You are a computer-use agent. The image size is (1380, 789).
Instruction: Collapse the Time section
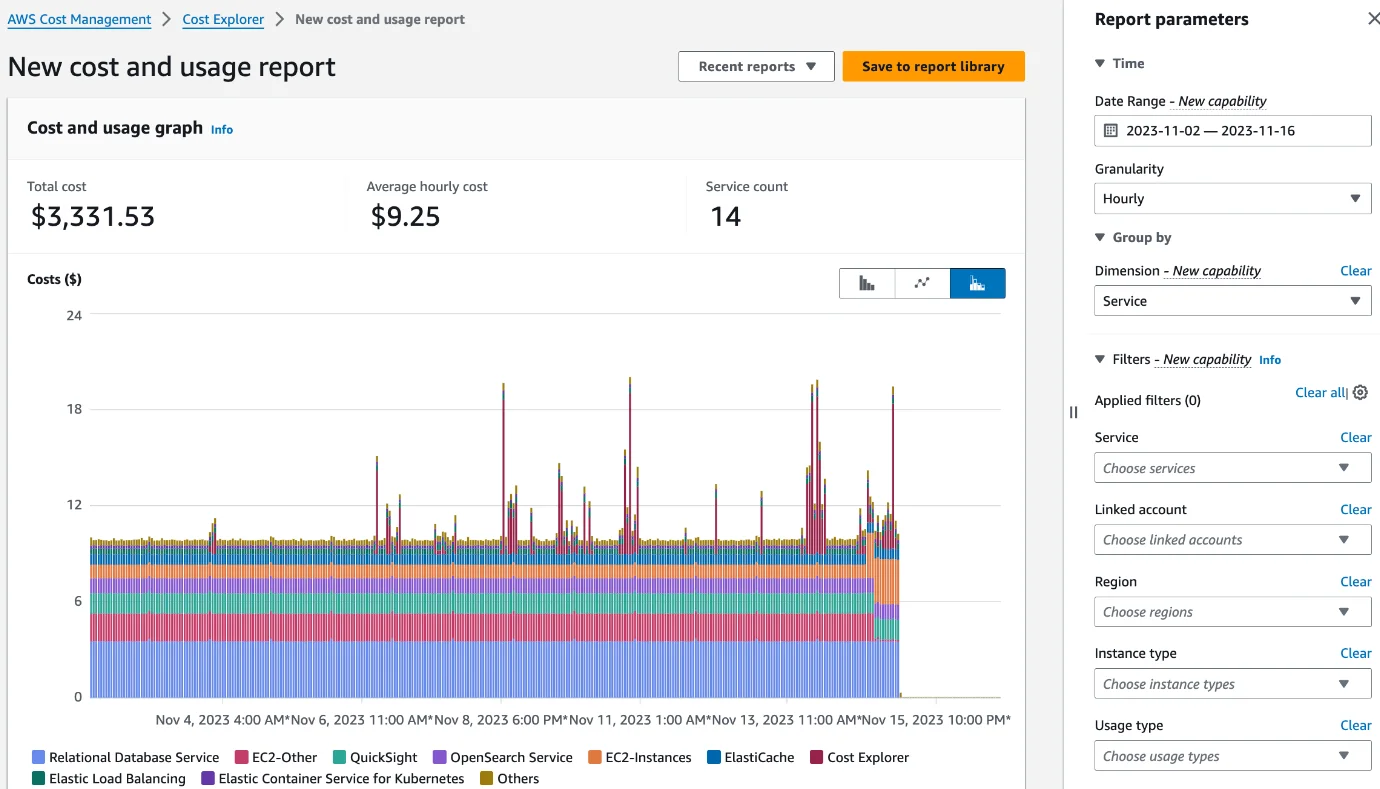coord(1101,63)
